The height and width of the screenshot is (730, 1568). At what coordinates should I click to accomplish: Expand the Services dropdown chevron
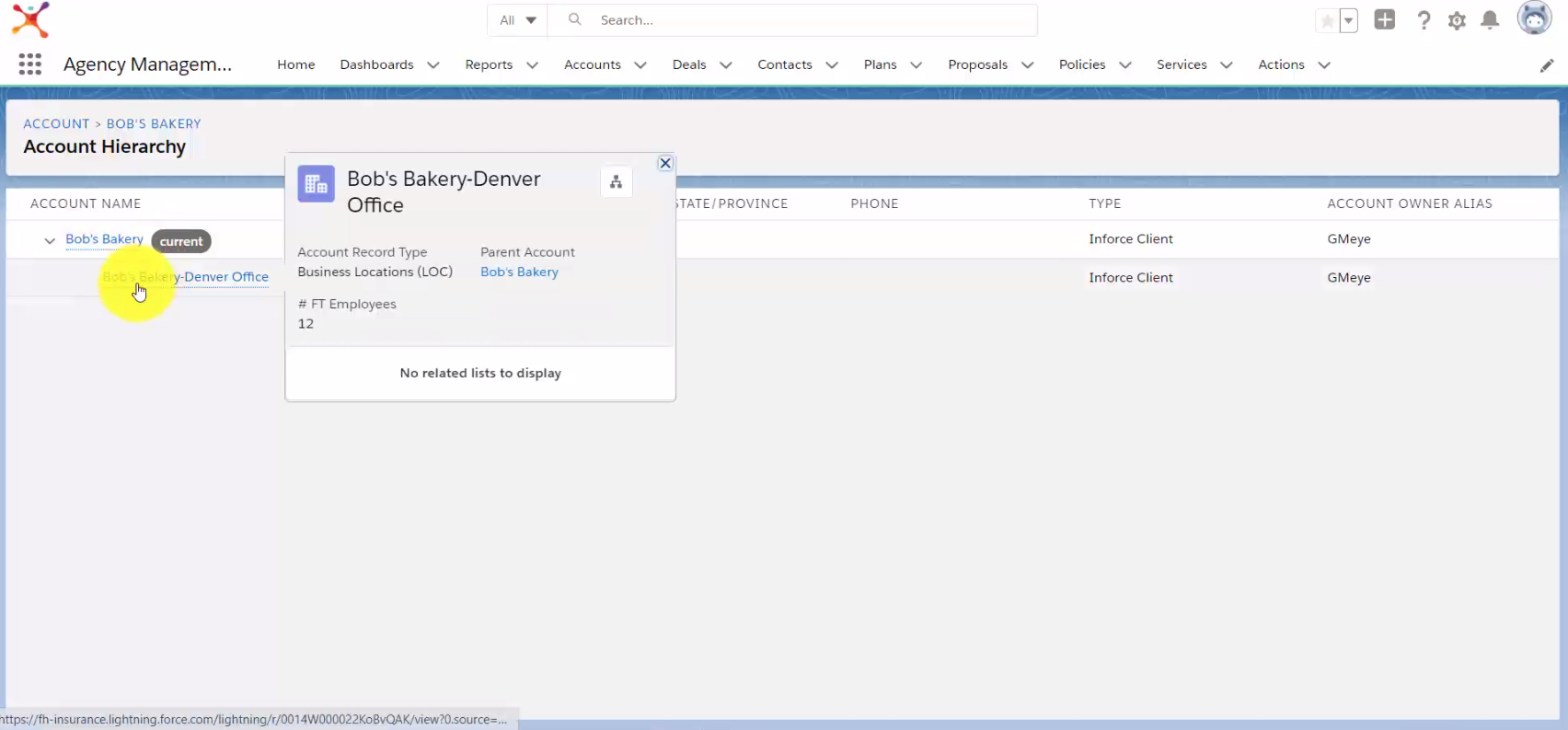(x=1227, y=65)
